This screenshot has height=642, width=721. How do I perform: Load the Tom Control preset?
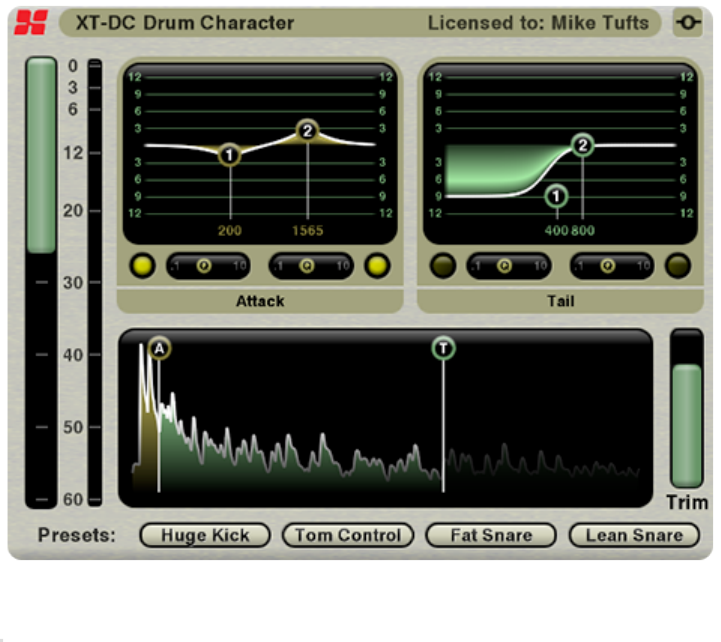point(348,535)
